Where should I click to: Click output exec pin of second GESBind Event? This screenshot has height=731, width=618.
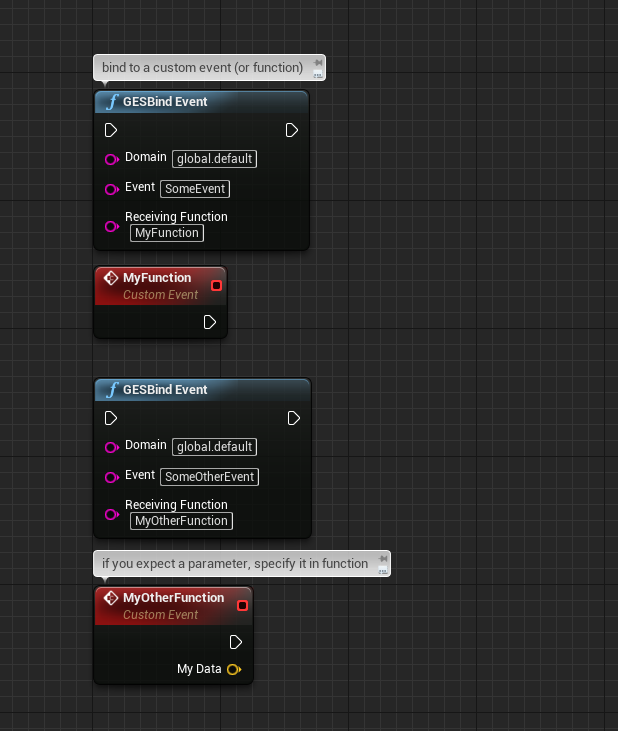(x=293, y=418)
